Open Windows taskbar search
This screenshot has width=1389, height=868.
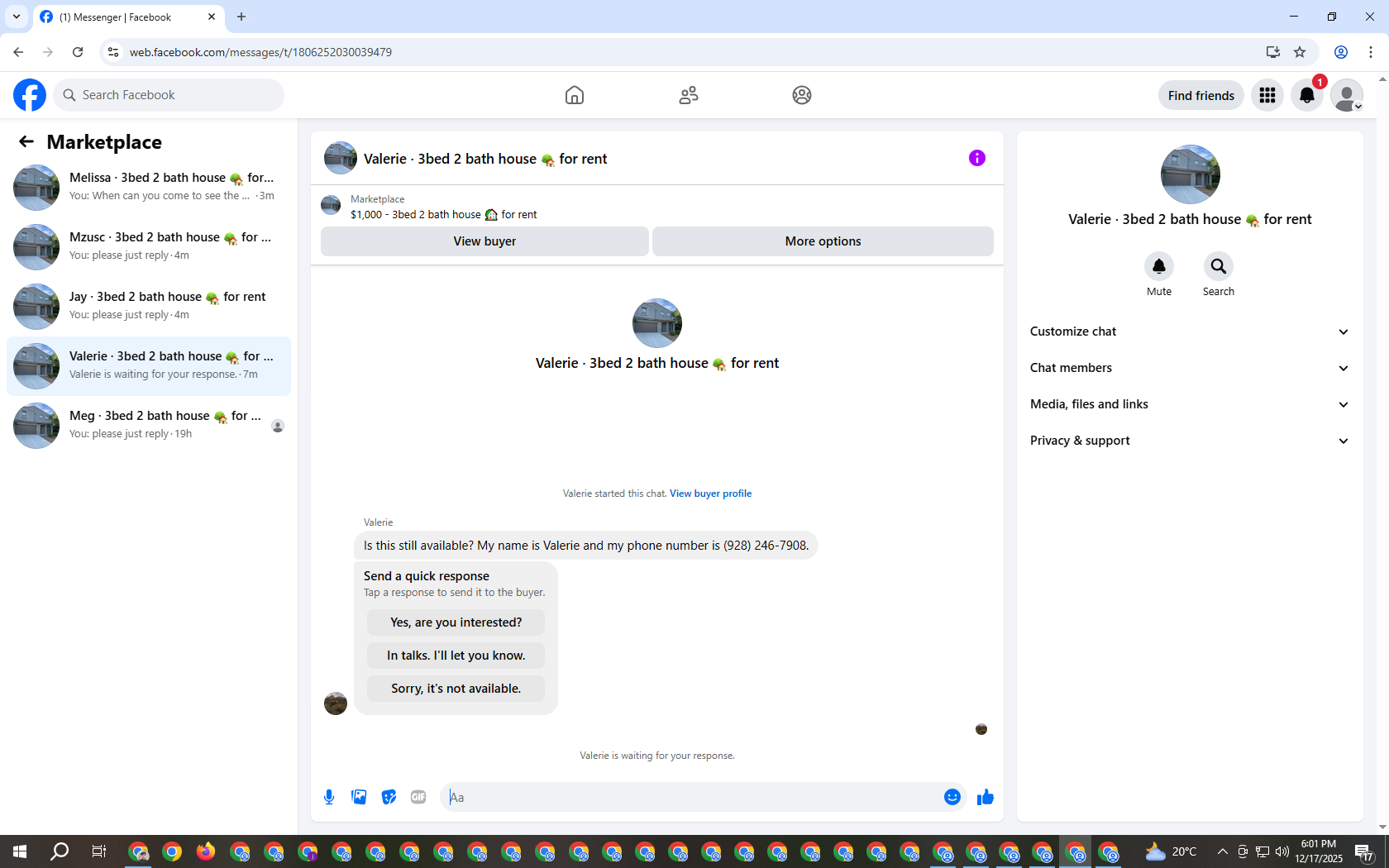tap(60, 851)
